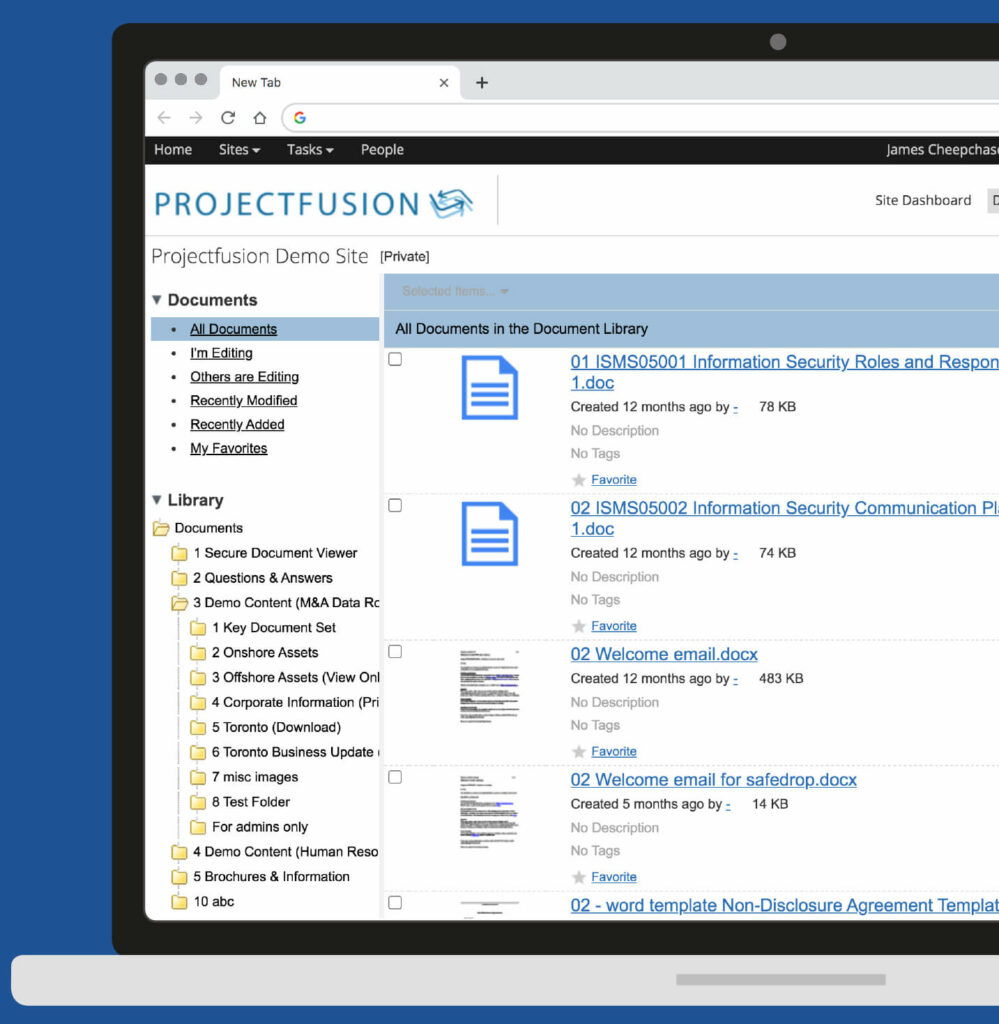Open the 2 Onshore Assets folder icon
999x1024 pixels.
point(198,653)
